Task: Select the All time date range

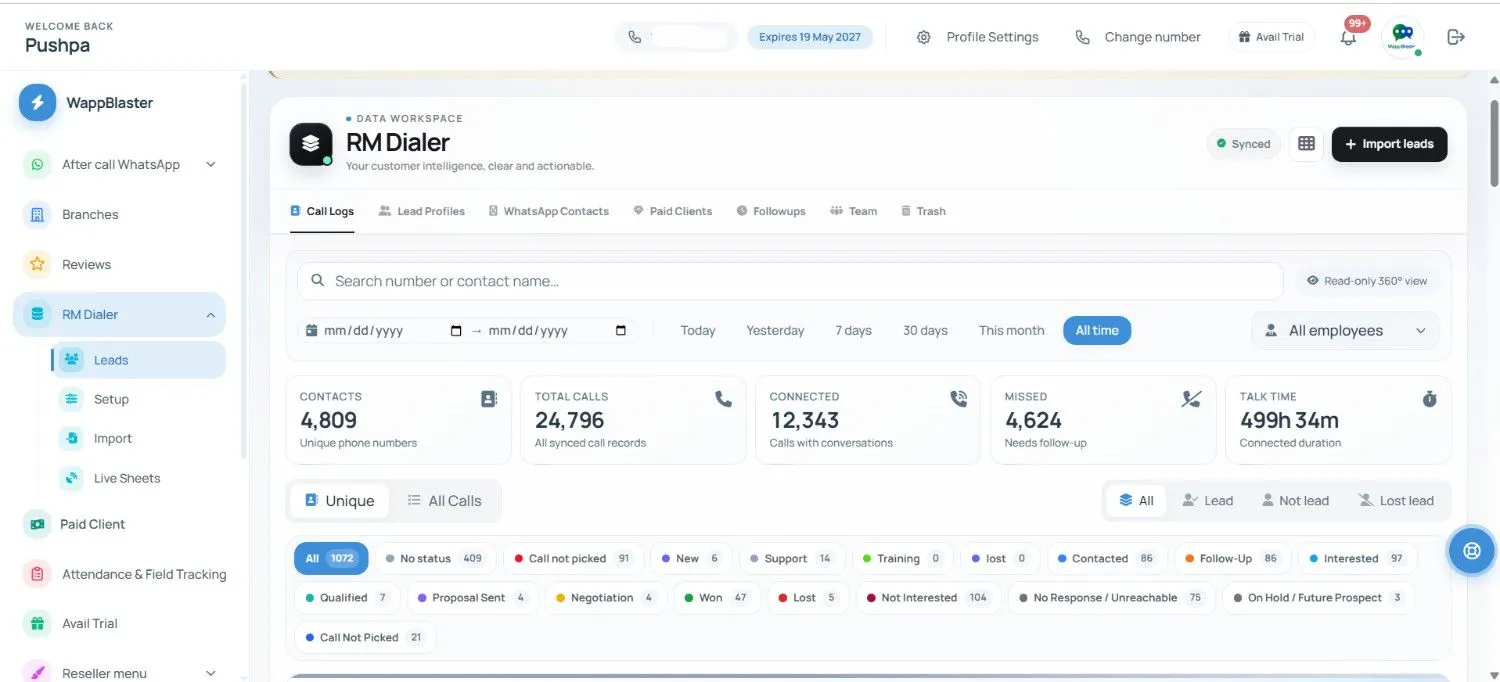Action: [x=1097, y=331]
